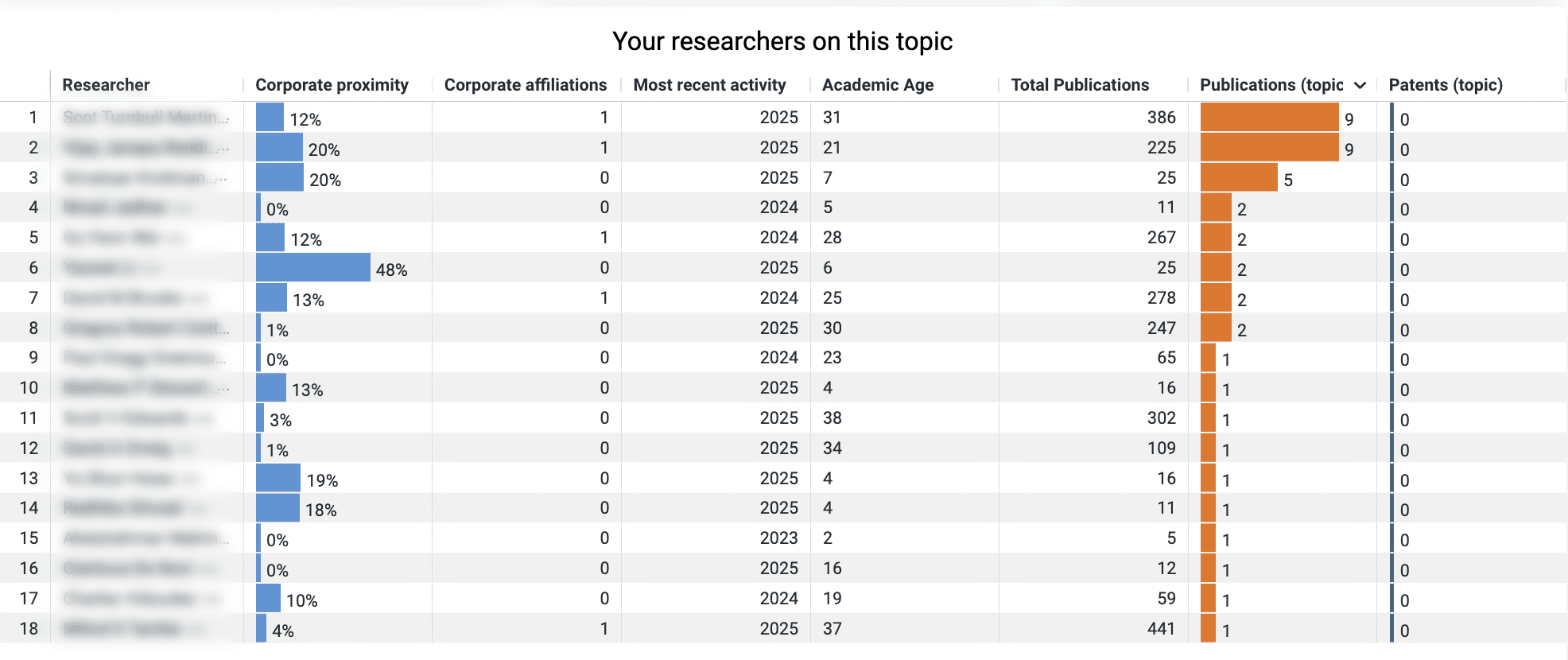Click the sort arrow on Publications (topic) column
This screenshot has width=1568, height=660.
(1360, 85)
